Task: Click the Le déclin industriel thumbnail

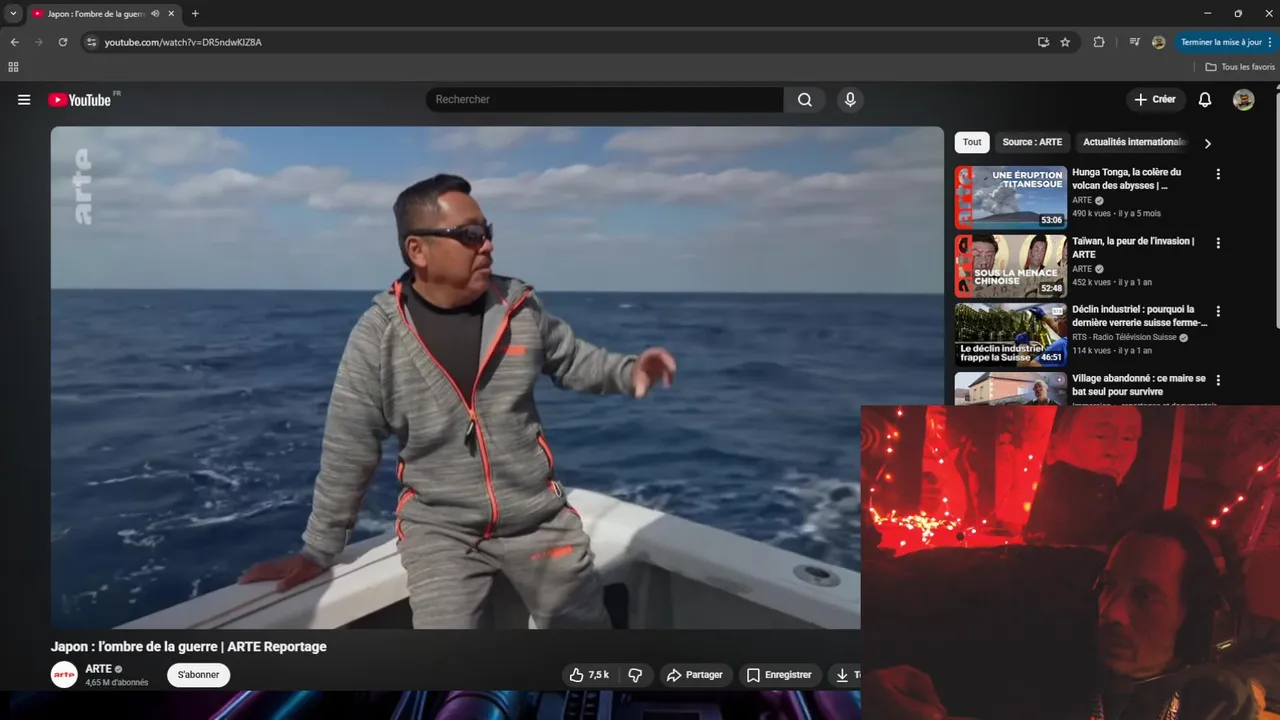Action: click(x=1011, y=335)
